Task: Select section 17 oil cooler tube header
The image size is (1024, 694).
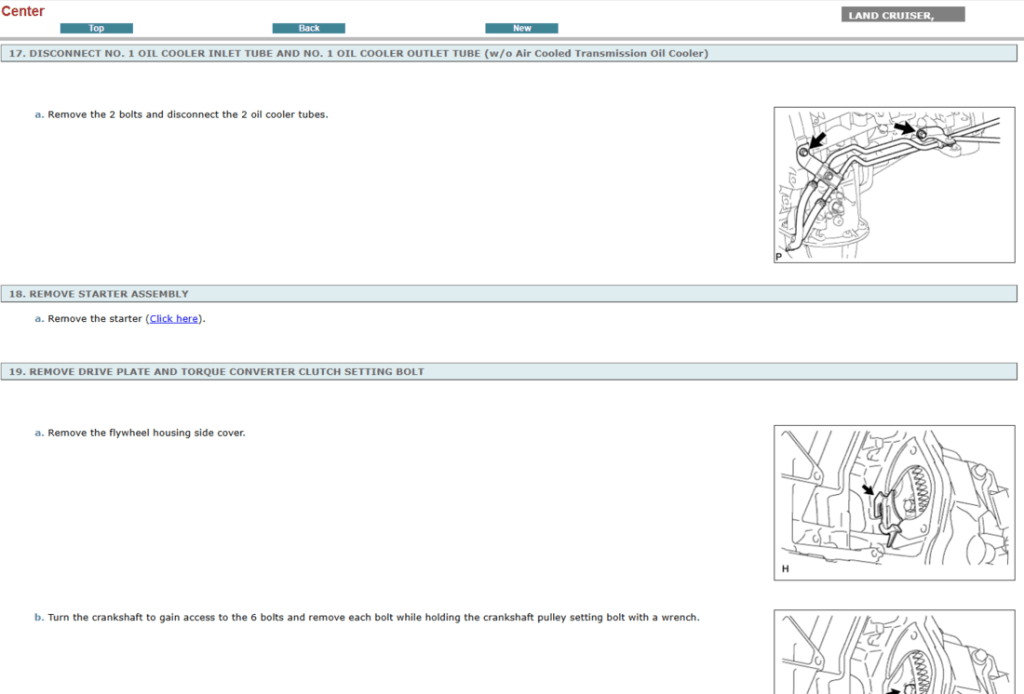Action: click(x=357, y=53)
